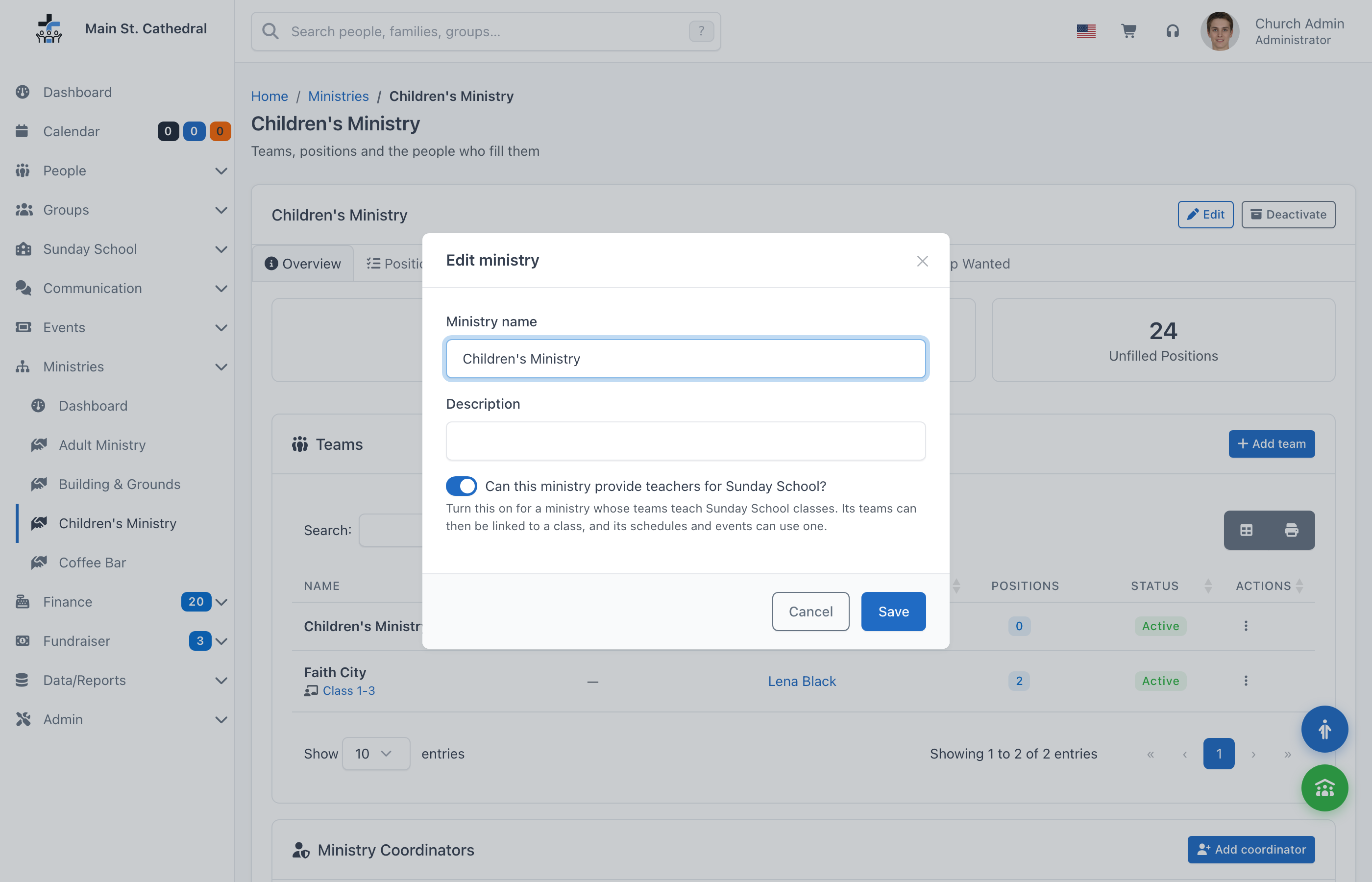Click the Deactivate button
1372x882 pixels.
point(1288,214)
